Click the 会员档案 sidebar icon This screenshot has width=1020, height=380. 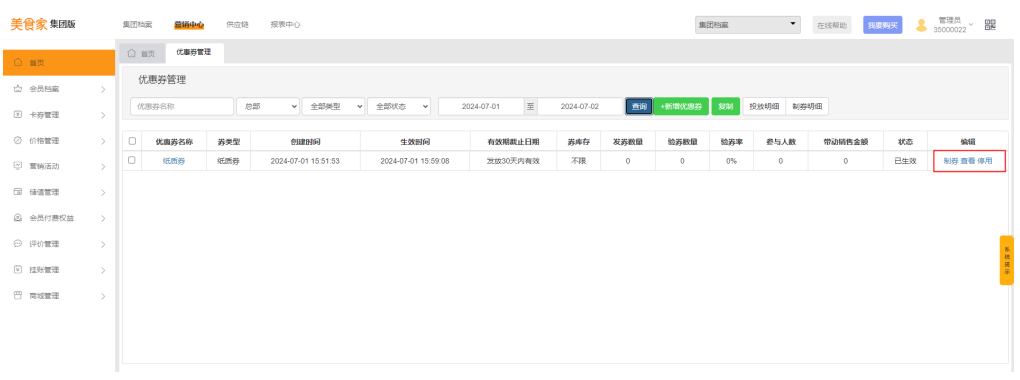(18, 88)
